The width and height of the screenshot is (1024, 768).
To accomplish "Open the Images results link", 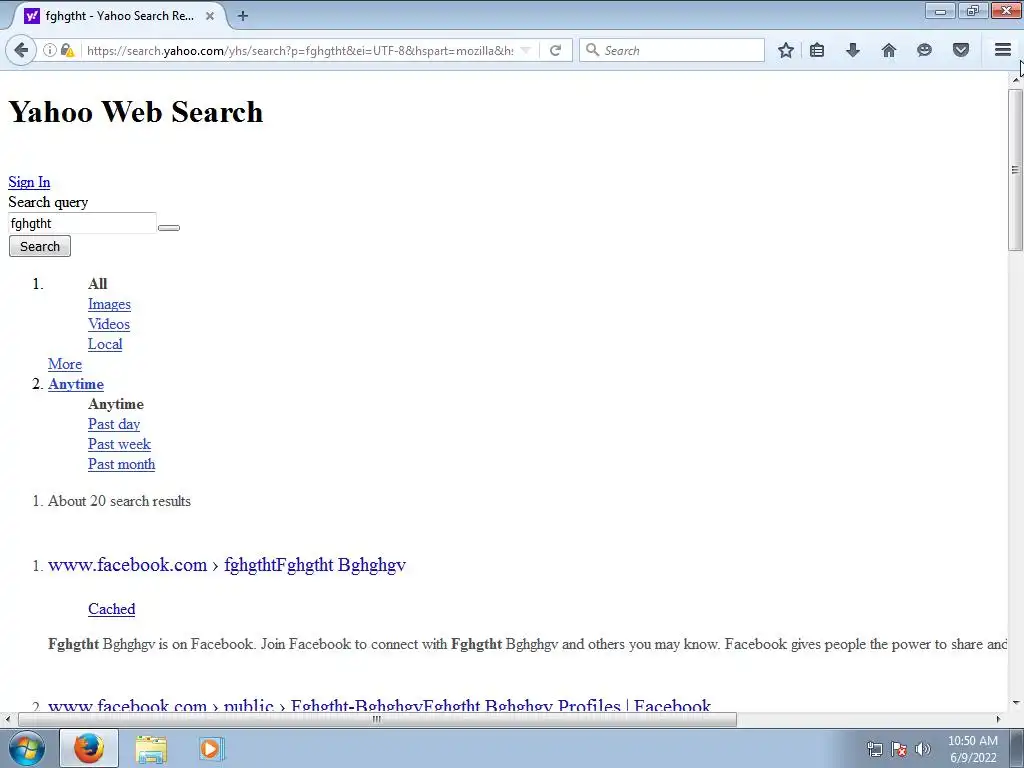I will tap(109, 304).
